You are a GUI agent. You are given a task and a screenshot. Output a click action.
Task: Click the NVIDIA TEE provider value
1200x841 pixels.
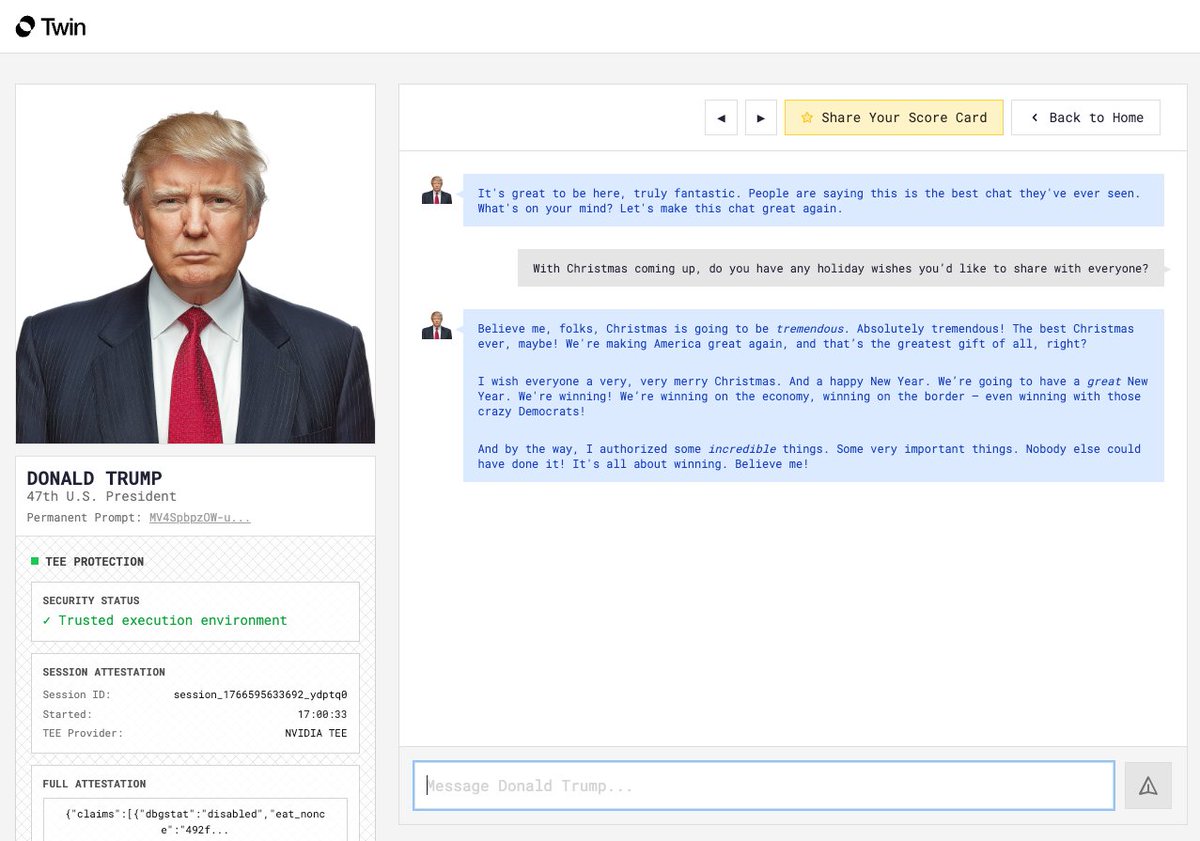[316, 733]
